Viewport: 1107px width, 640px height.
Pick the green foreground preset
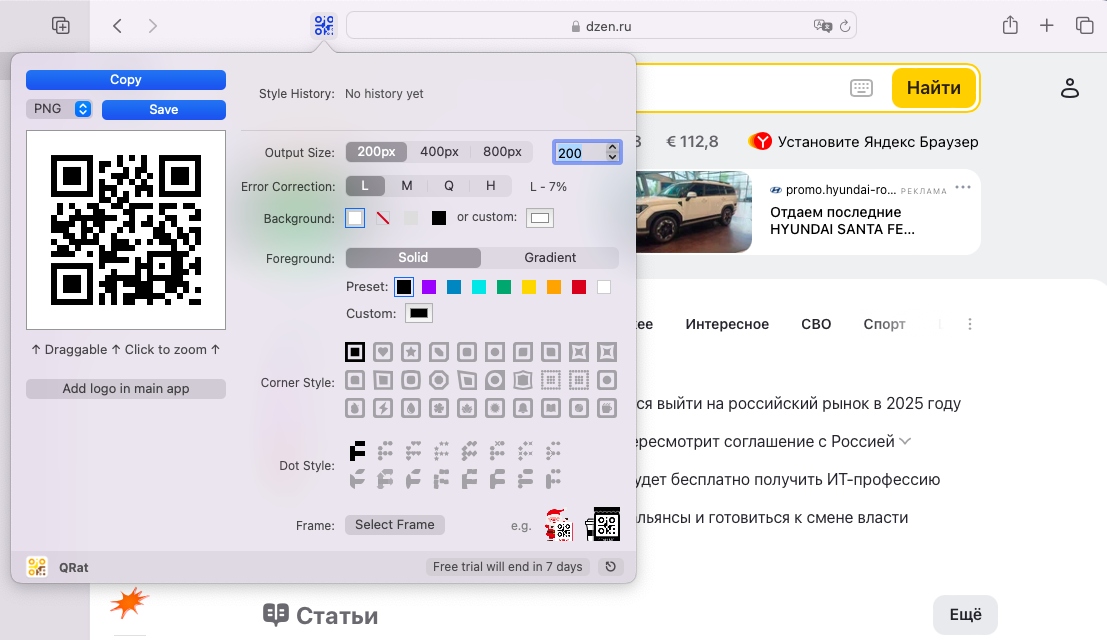tap(503, 287)
